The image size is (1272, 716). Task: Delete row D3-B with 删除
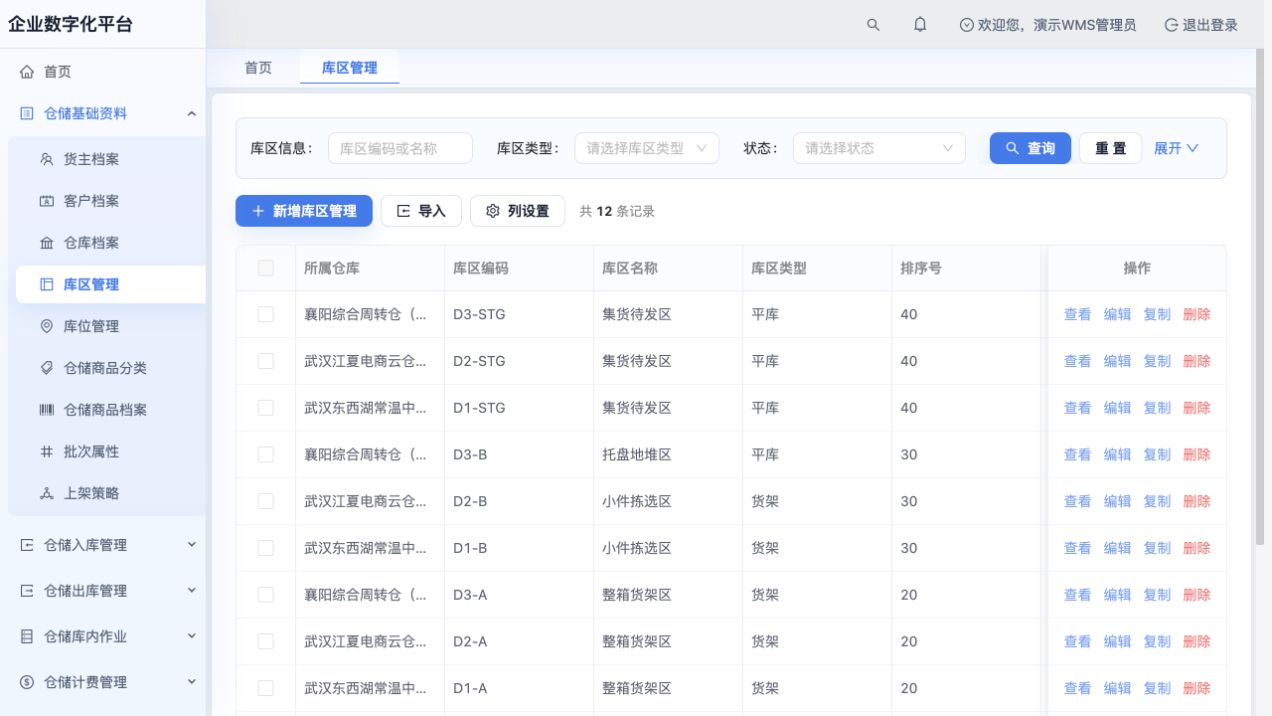[x=1196, y=454]
